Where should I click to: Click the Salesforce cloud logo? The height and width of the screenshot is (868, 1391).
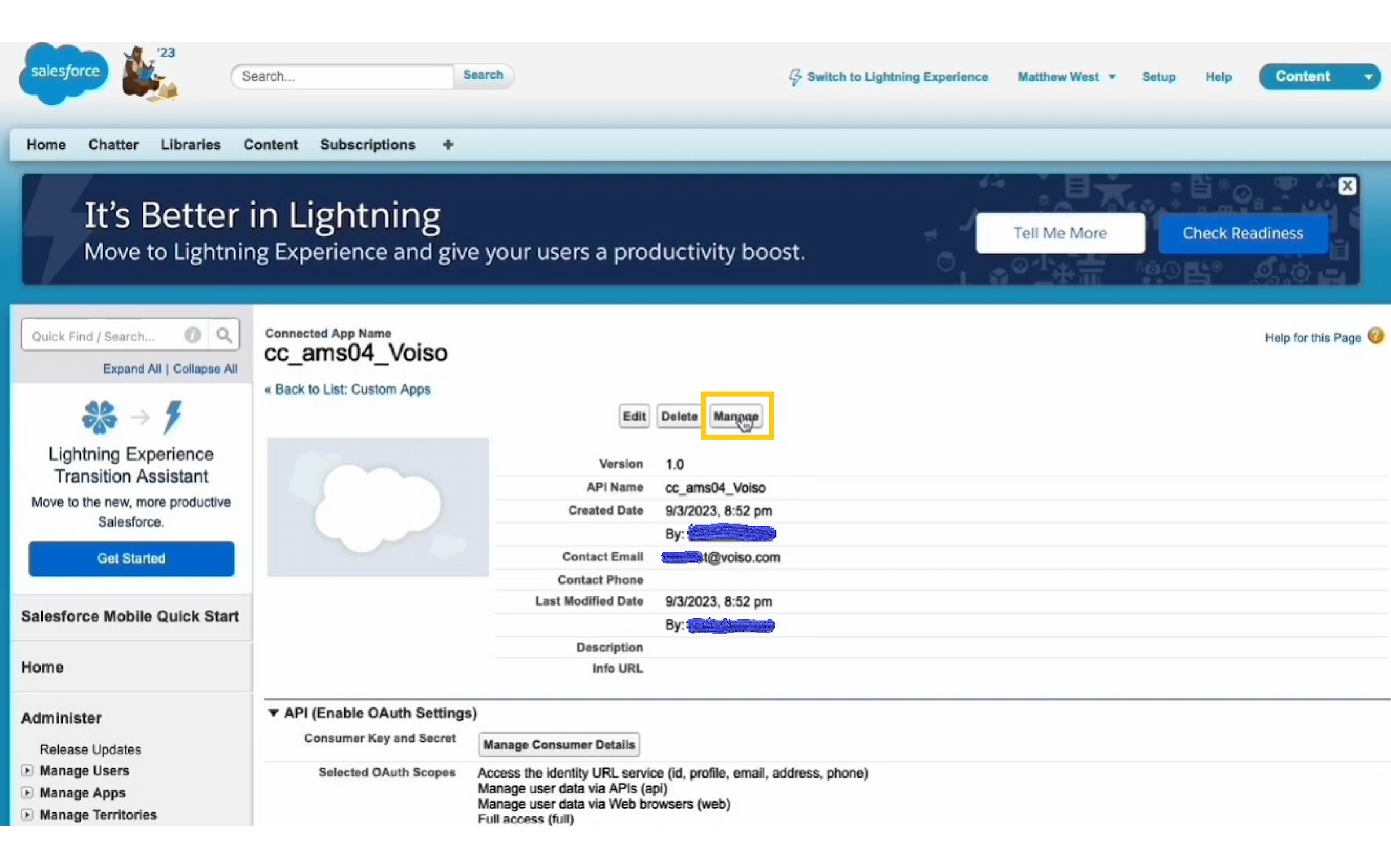tap(64, 74)
